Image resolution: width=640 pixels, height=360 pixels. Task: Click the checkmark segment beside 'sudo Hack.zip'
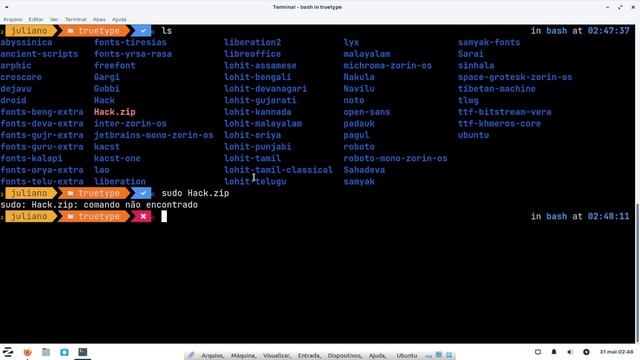pyautogui.click(x=143, y=193)
